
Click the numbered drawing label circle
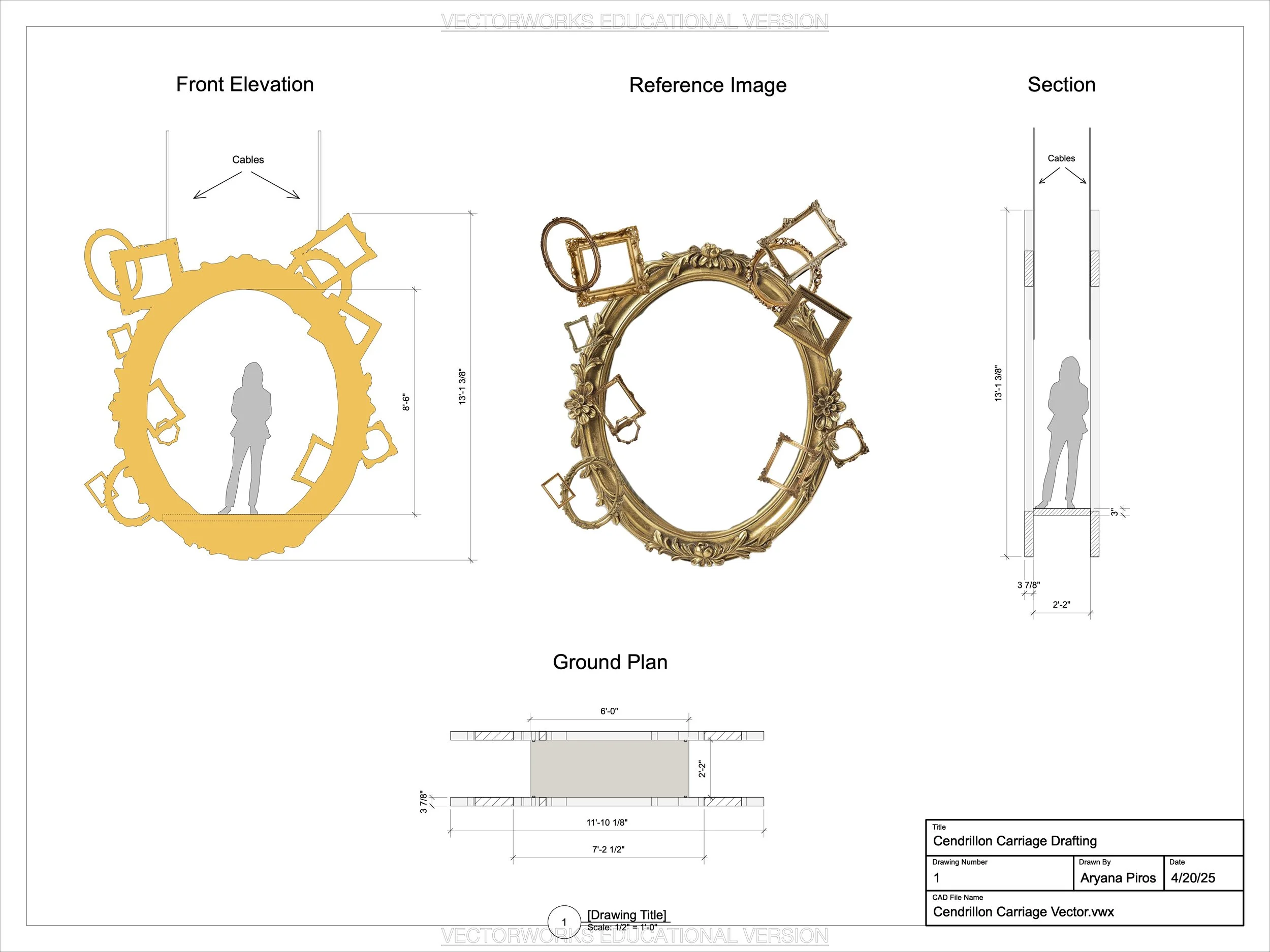tap(563, 922)
